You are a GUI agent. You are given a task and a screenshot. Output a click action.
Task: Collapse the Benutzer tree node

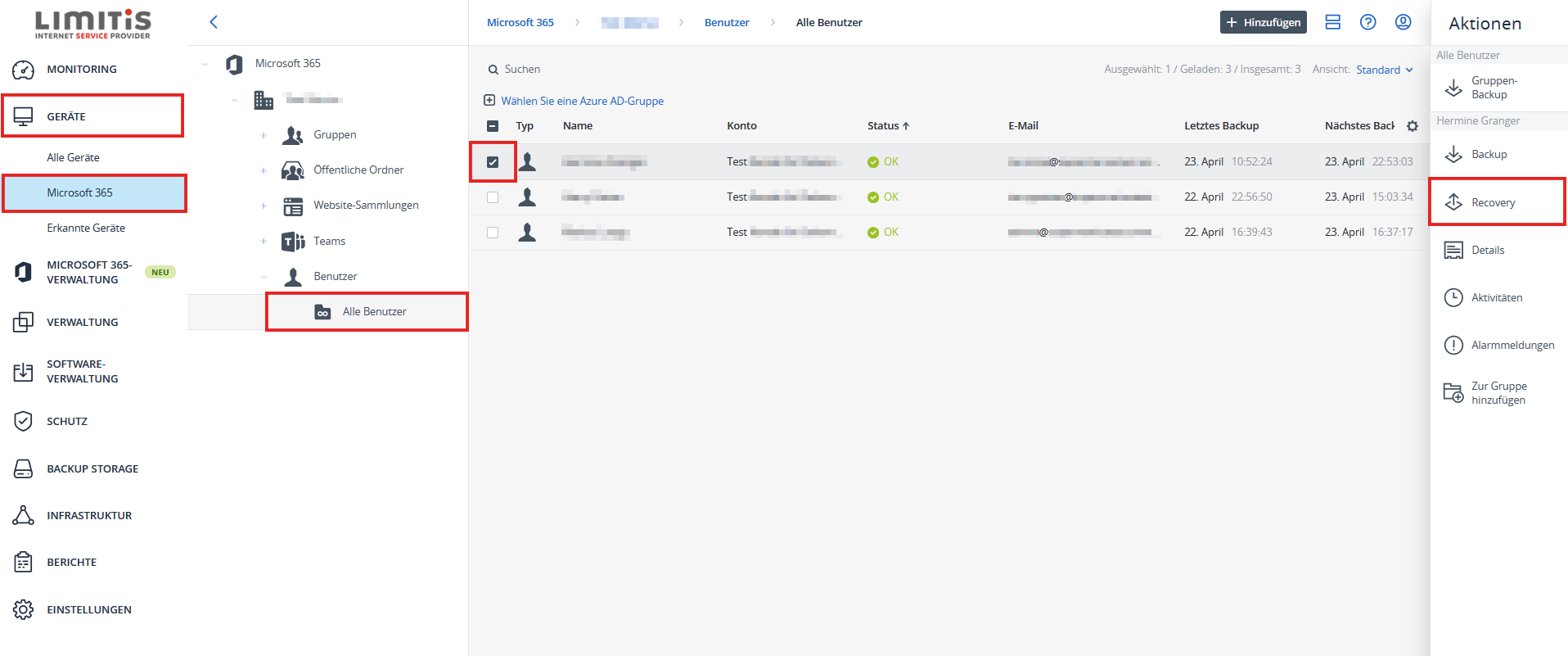pos(264,277)
